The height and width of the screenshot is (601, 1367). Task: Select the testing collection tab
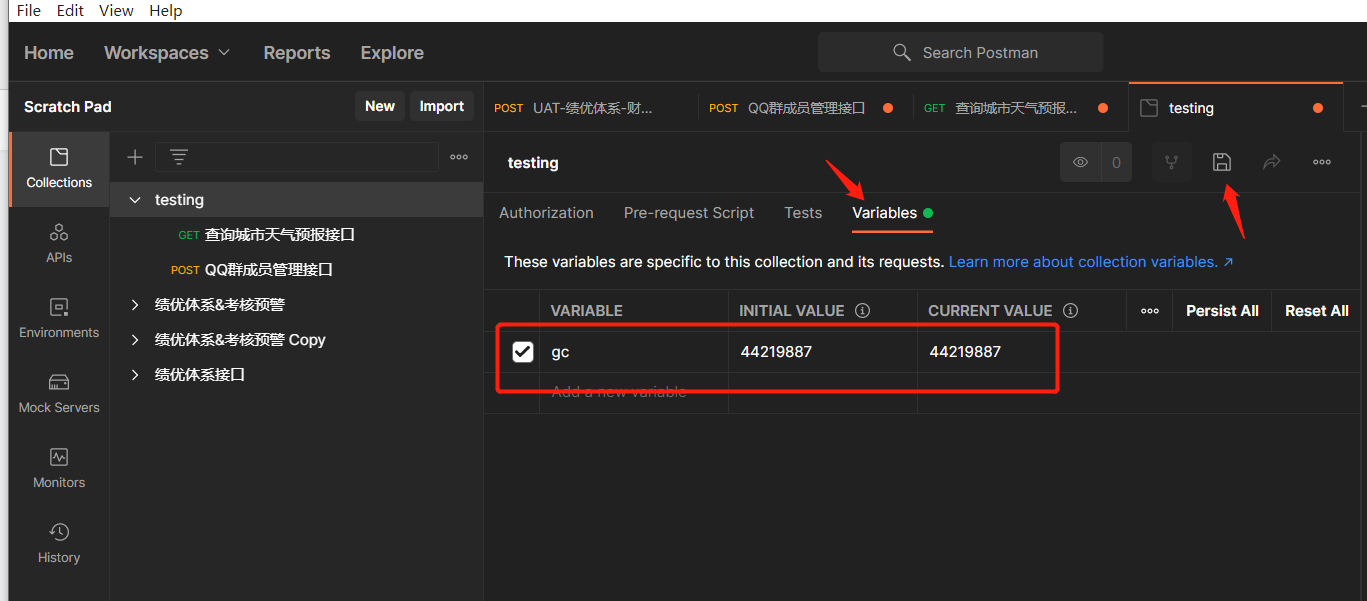point(1236,108)
